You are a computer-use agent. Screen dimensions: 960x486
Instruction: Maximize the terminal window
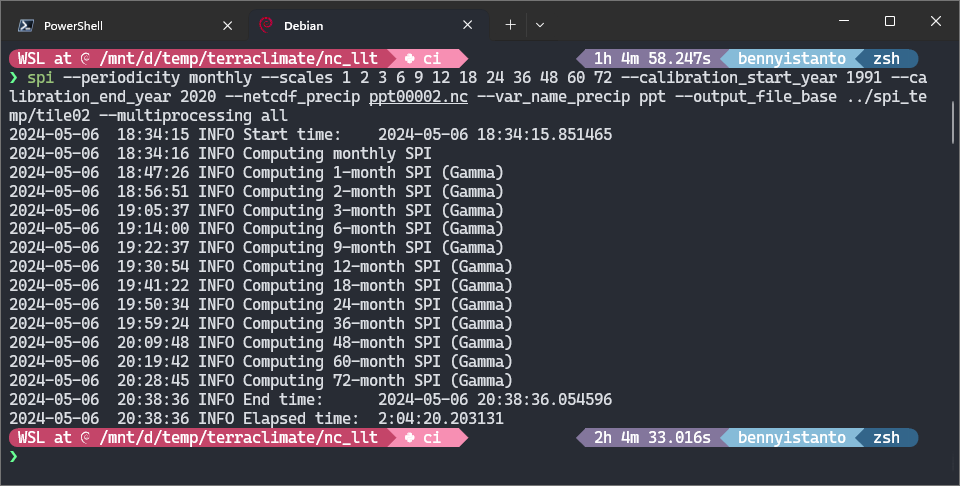click(x=890, y=21)
